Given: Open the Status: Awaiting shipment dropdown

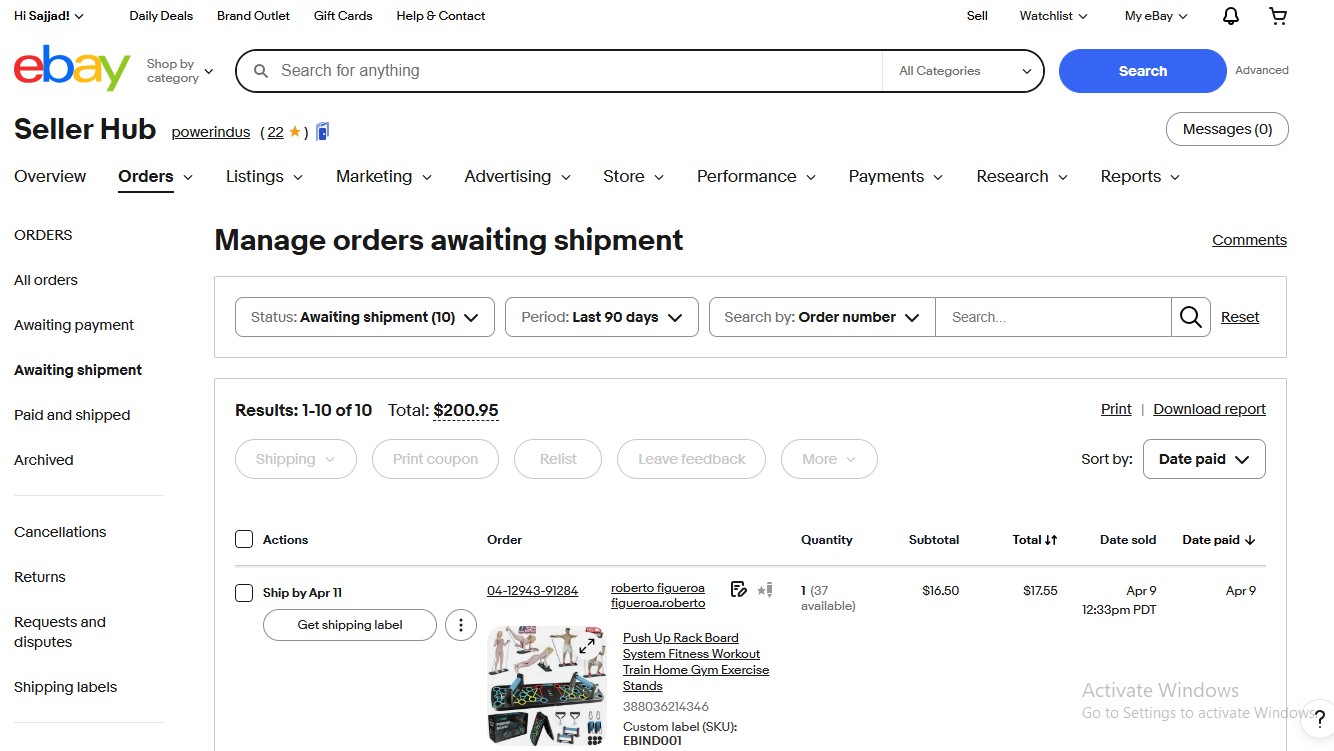Looking at the screenshot, I should click(x=364, y=317).
